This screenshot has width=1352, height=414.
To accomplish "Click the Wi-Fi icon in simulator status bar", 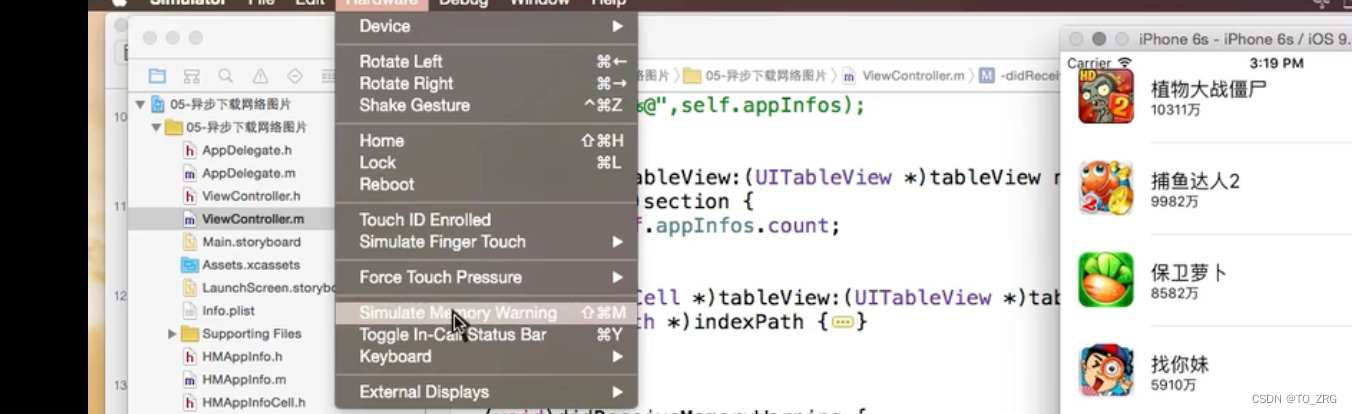I will [x=1125, y=63].
